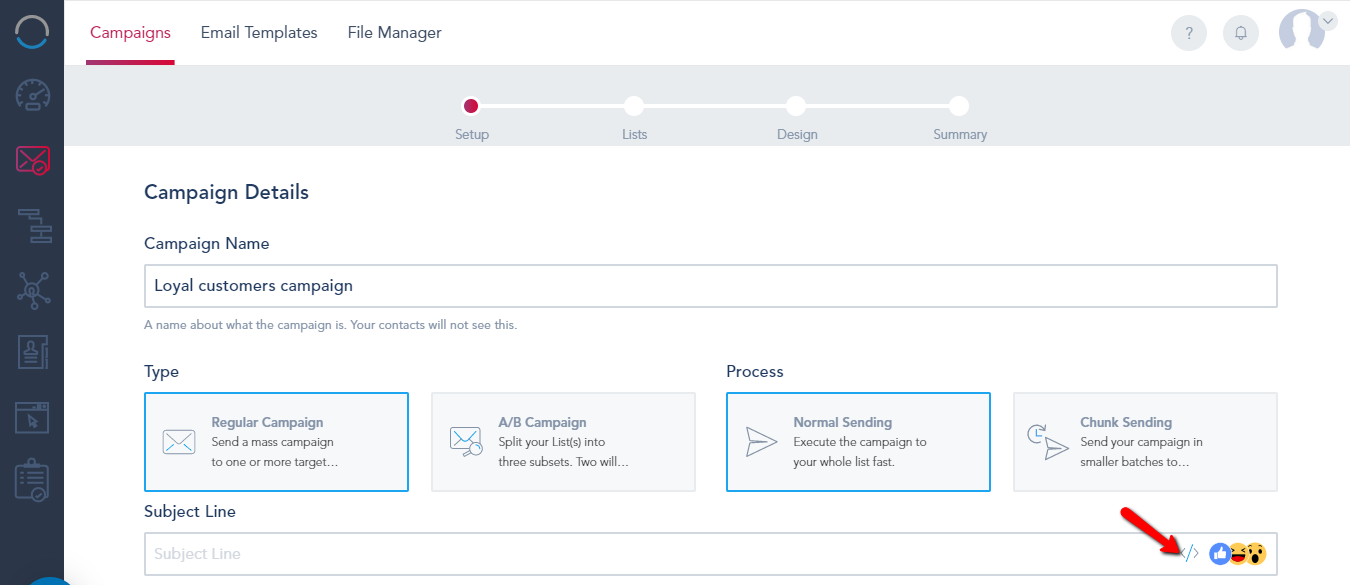This screenshot has height=585, width=1350.
Task: Open the mailing lists contact sidebar icon
Action: (x=32, y=352)
